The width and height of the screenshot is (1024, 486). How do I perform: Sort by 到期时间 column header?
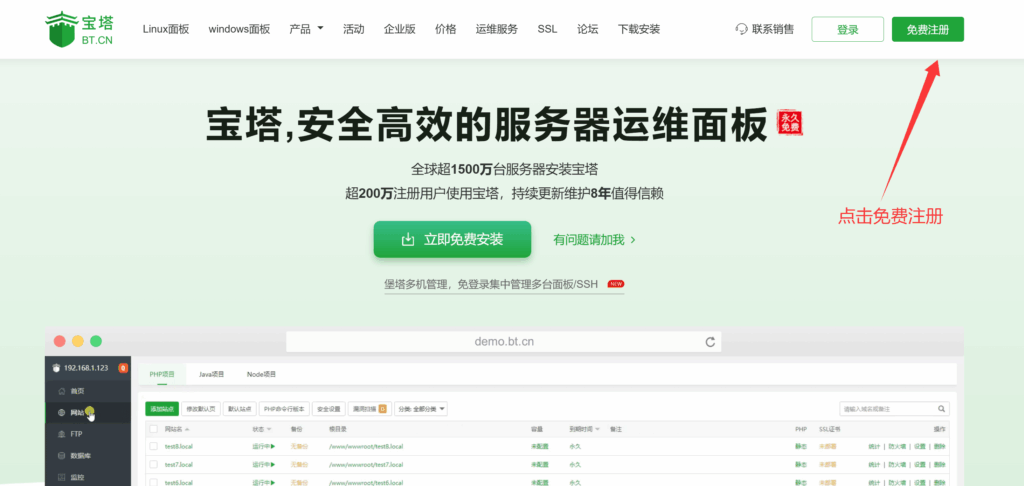click(x=584, y=429)
